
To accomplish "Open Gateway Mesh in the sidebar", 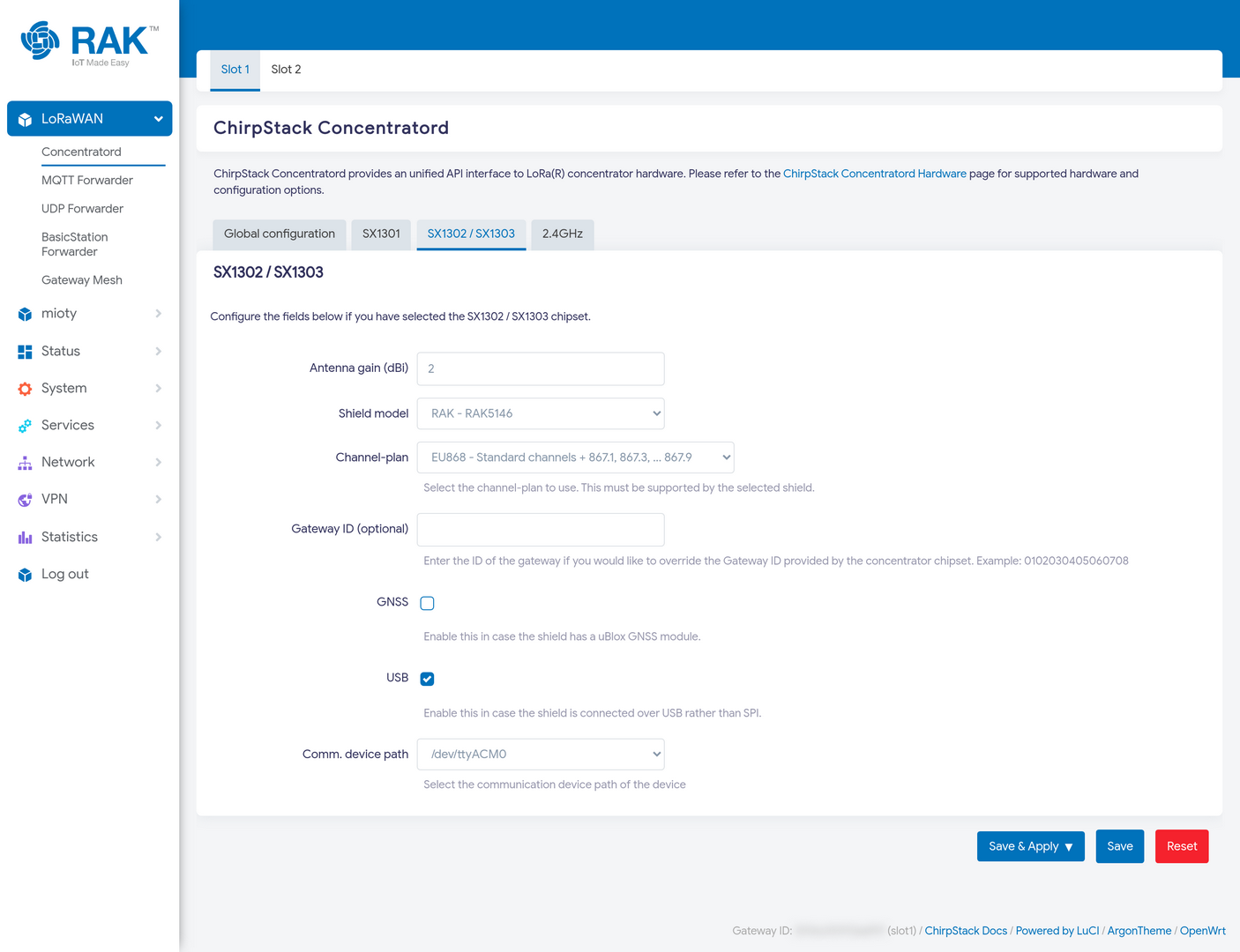I will tap(82, 280).
